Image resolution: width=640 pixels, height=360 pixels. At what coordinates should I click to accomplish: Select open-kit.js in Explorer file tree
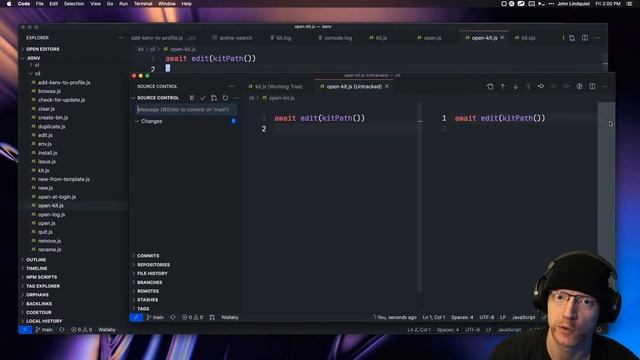(51, 205)
